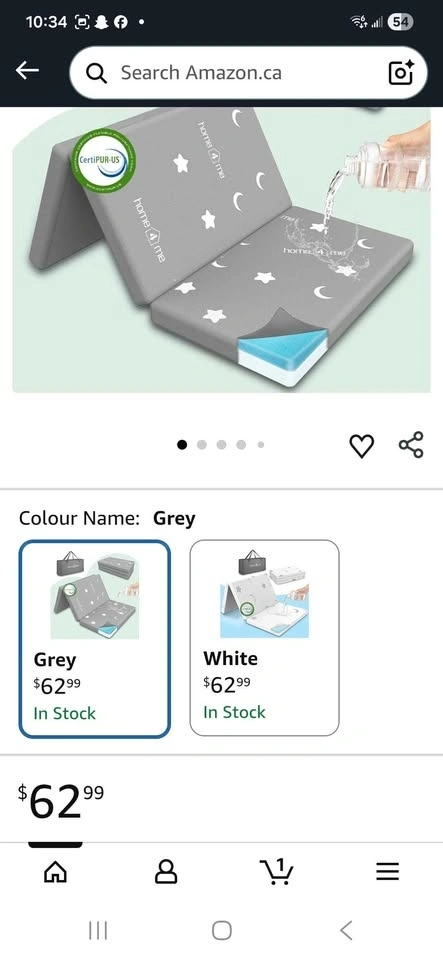Open the account profile icon
The image size is (443, 960).
(166, 871)
